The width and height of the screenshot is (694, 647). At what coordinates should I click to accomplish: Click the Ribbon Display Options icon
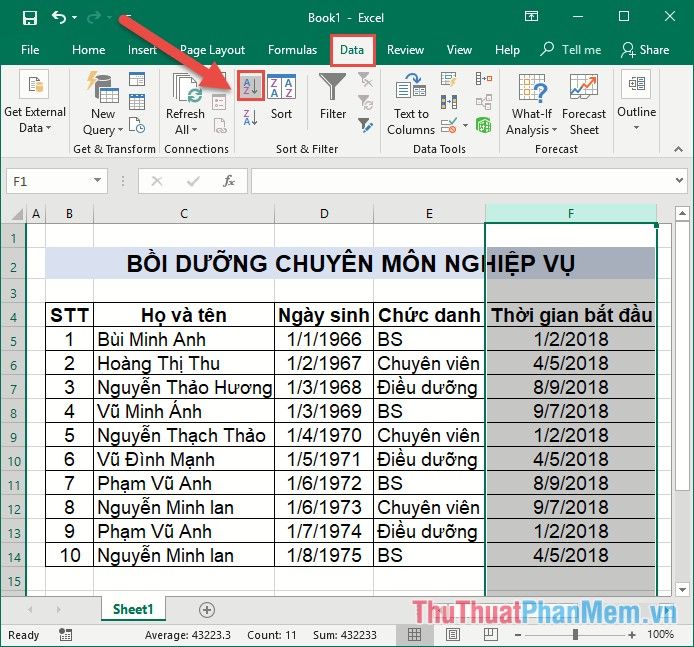click(x=531, y=17)
